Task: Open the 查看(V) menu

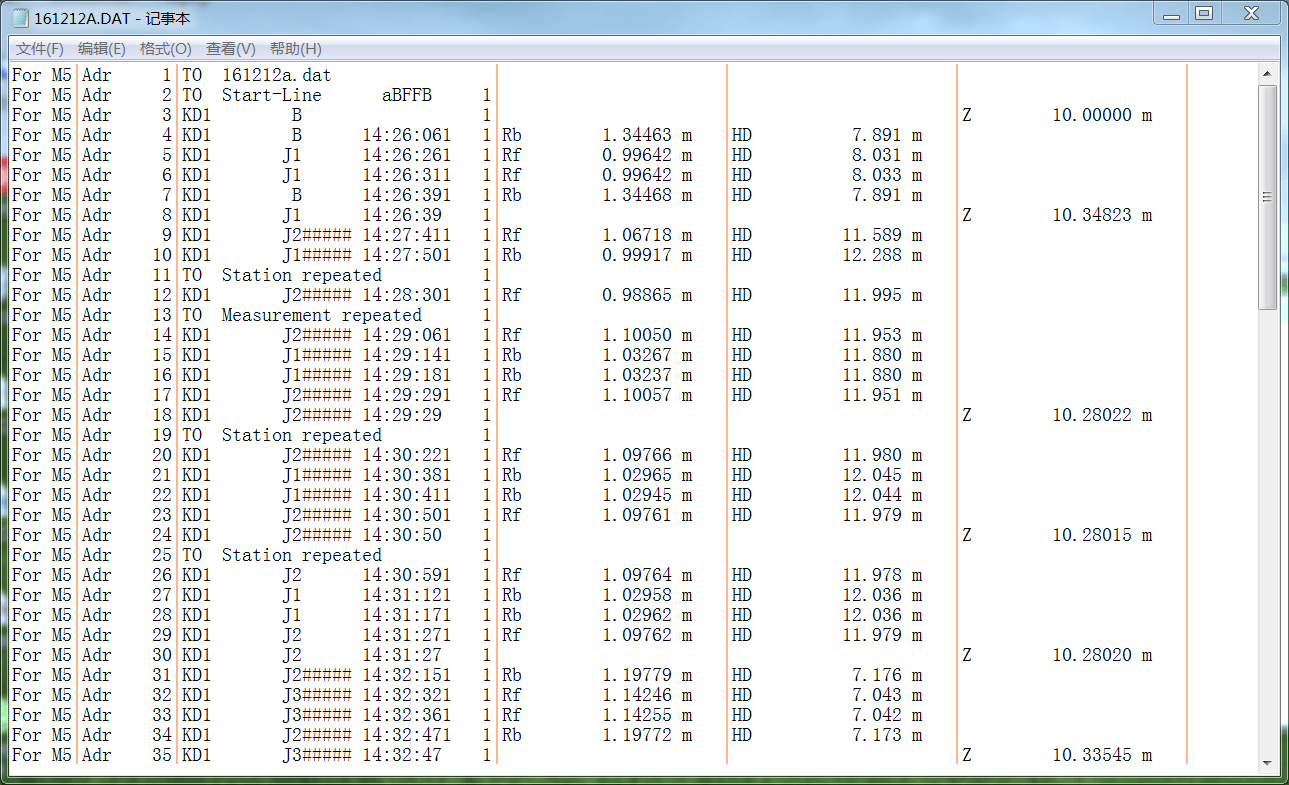Action: click(x=231, y=49)
